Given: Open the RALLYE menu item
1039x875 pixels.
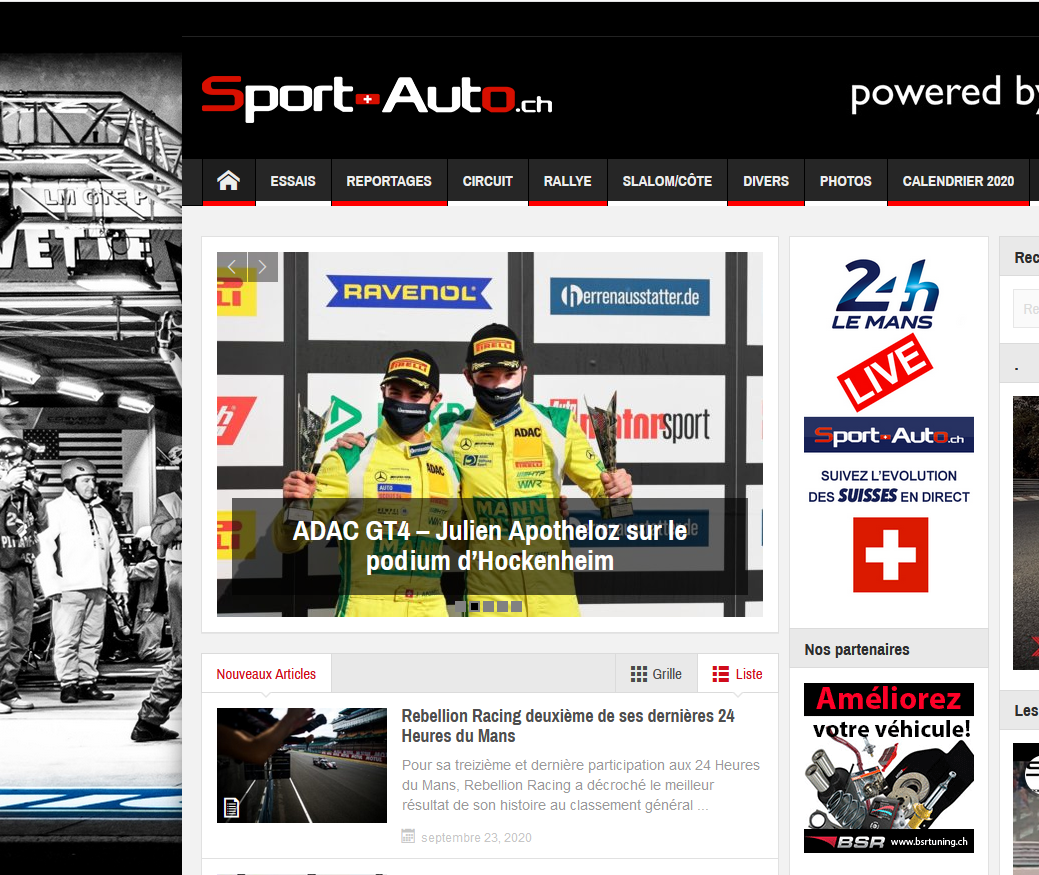Looking at the screenshot, I should [x=568, y=181].
